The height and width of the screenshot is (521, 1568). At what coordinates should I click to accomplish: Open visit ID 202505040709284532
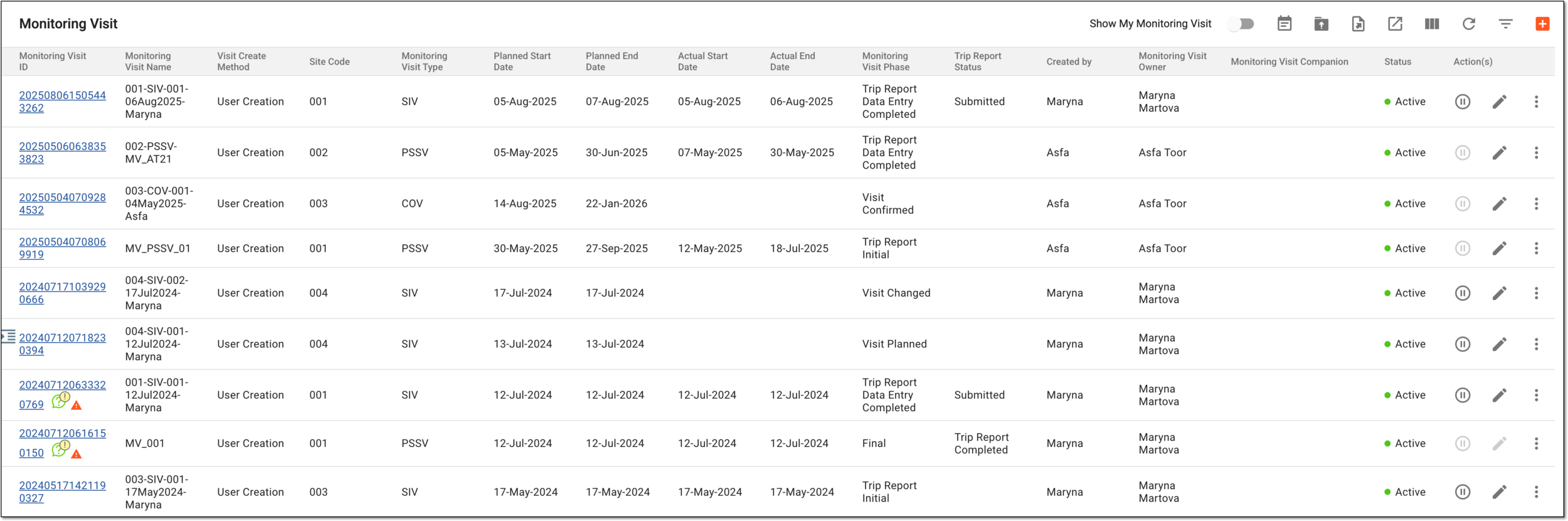tap(63, 204)
